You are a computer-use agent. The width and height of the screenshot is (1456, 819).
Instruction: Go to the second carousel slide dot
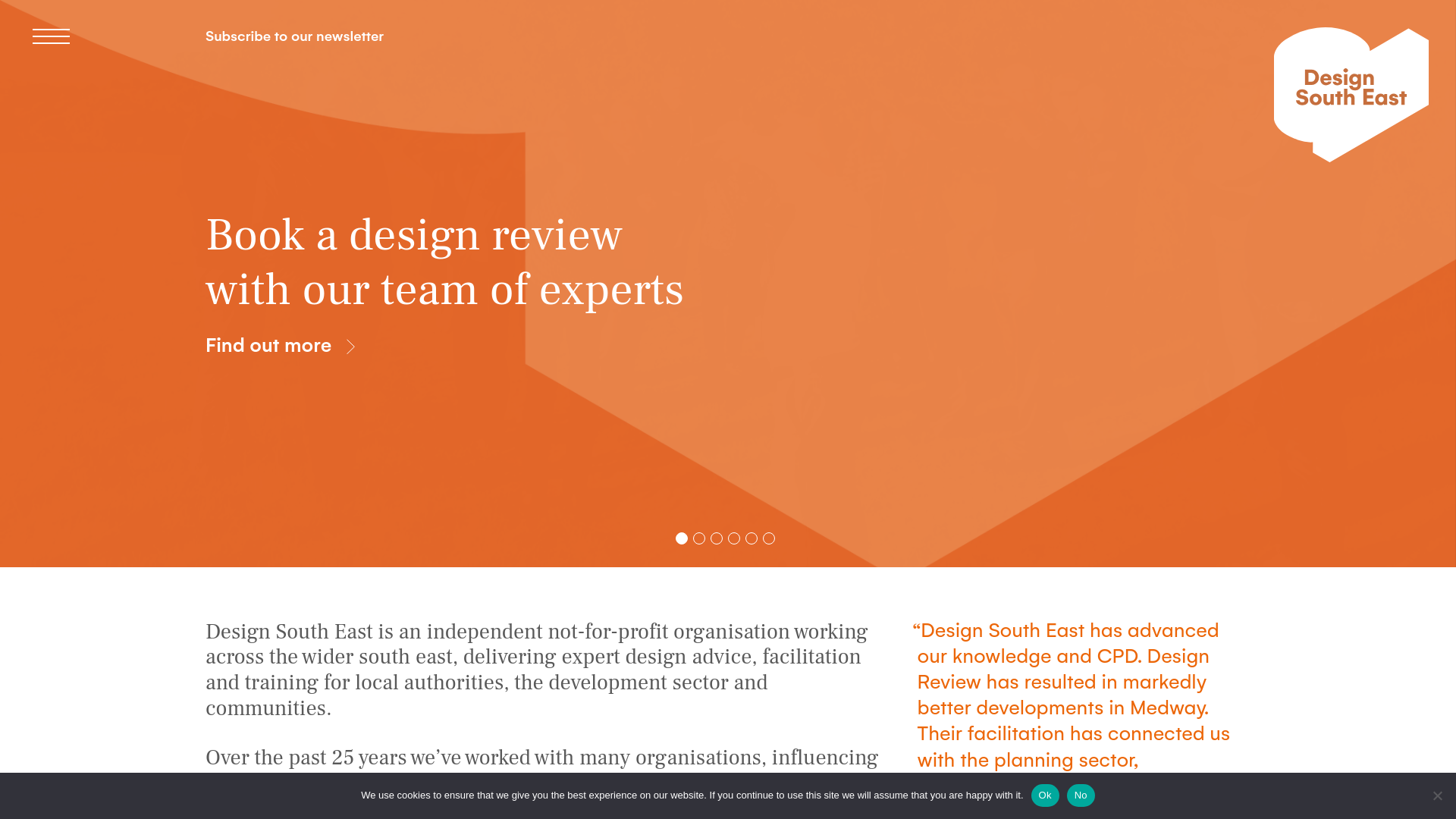(699, 538)
